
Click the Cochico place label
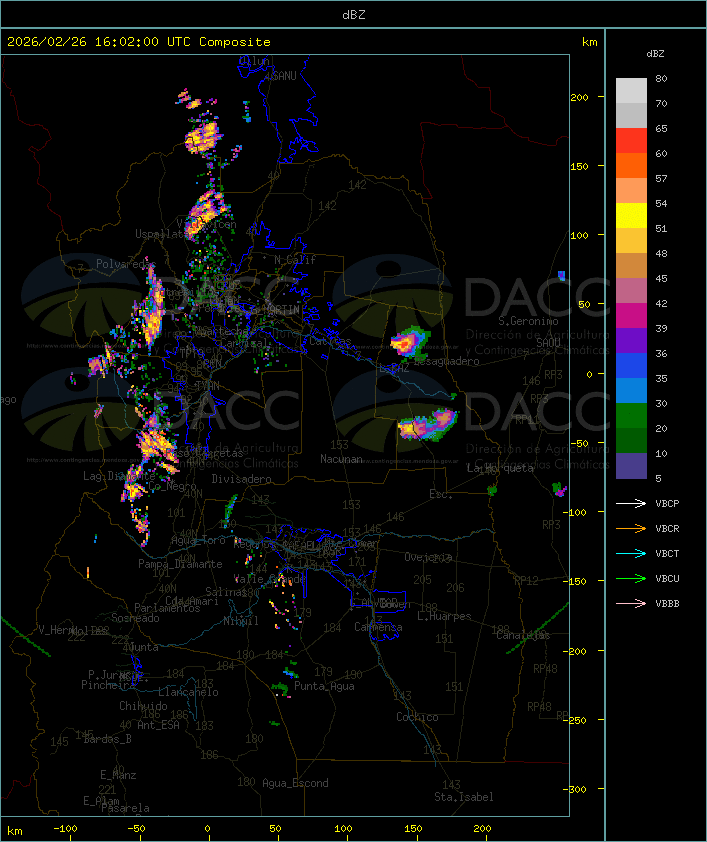(417, 717)
